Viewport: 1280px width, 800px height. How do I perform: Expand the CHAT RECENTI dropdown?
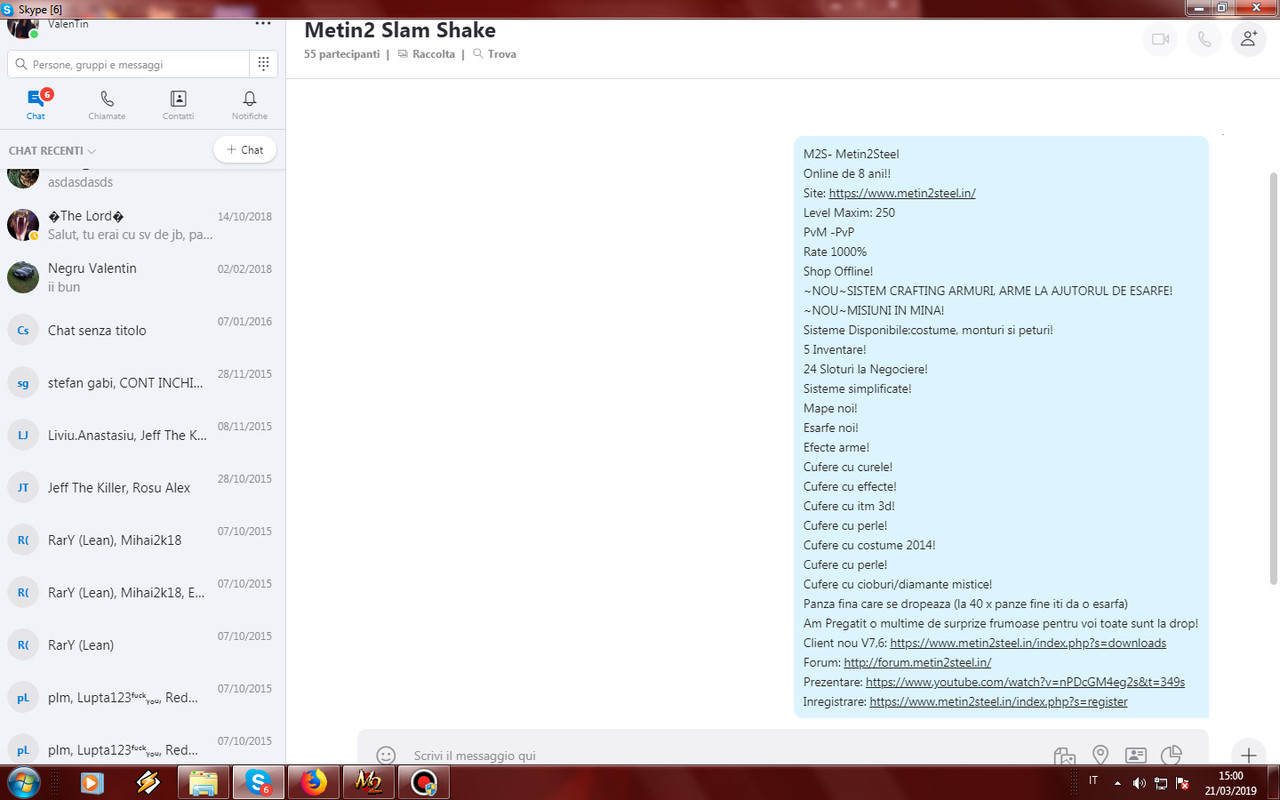pyautogui.click(x=52, y=151)
